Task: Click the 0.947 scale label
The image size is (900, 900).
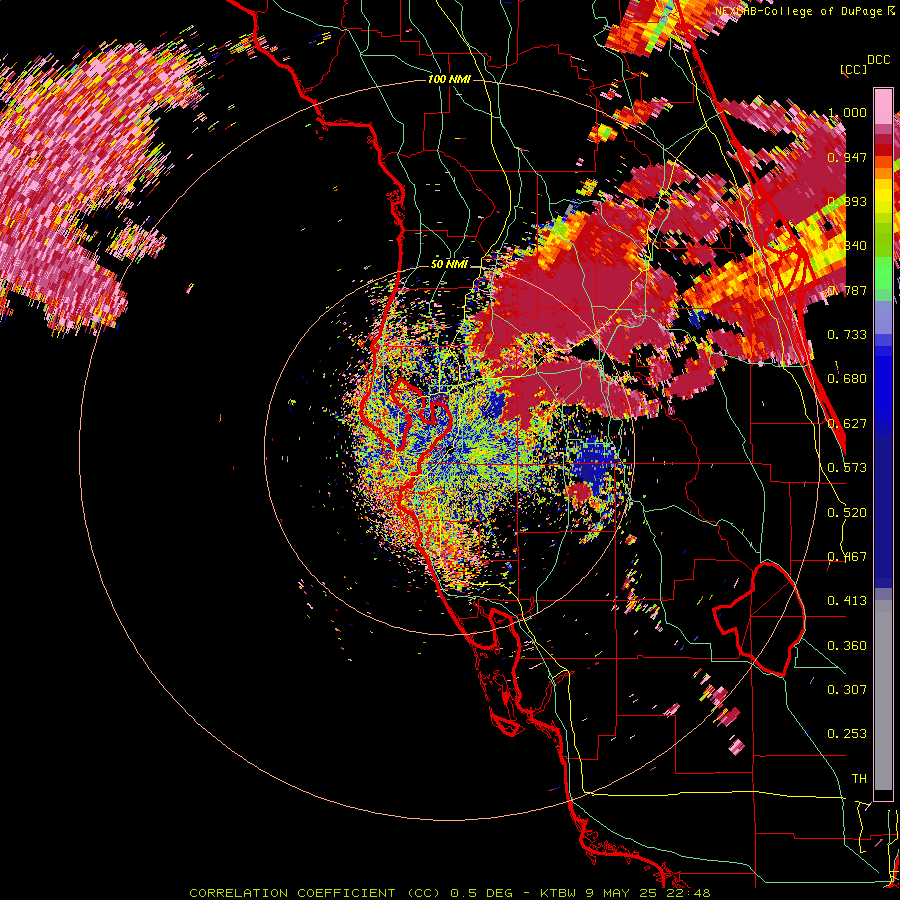Action: click(847, 157)
